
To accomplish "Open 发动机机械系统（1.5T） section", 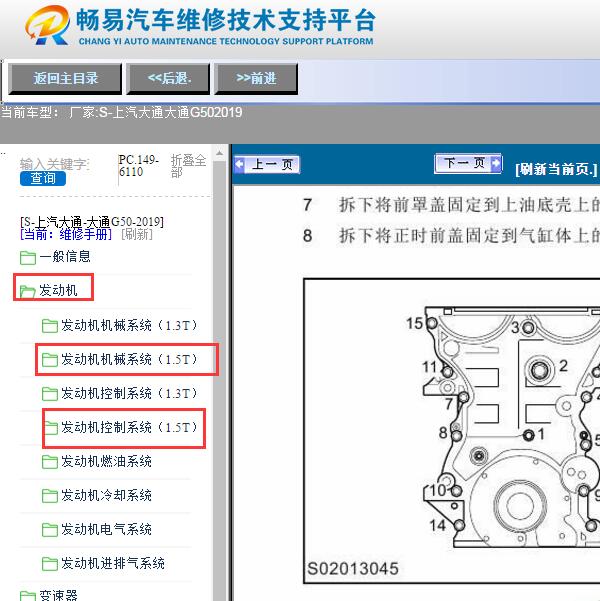I will click(x=129, y=360).
